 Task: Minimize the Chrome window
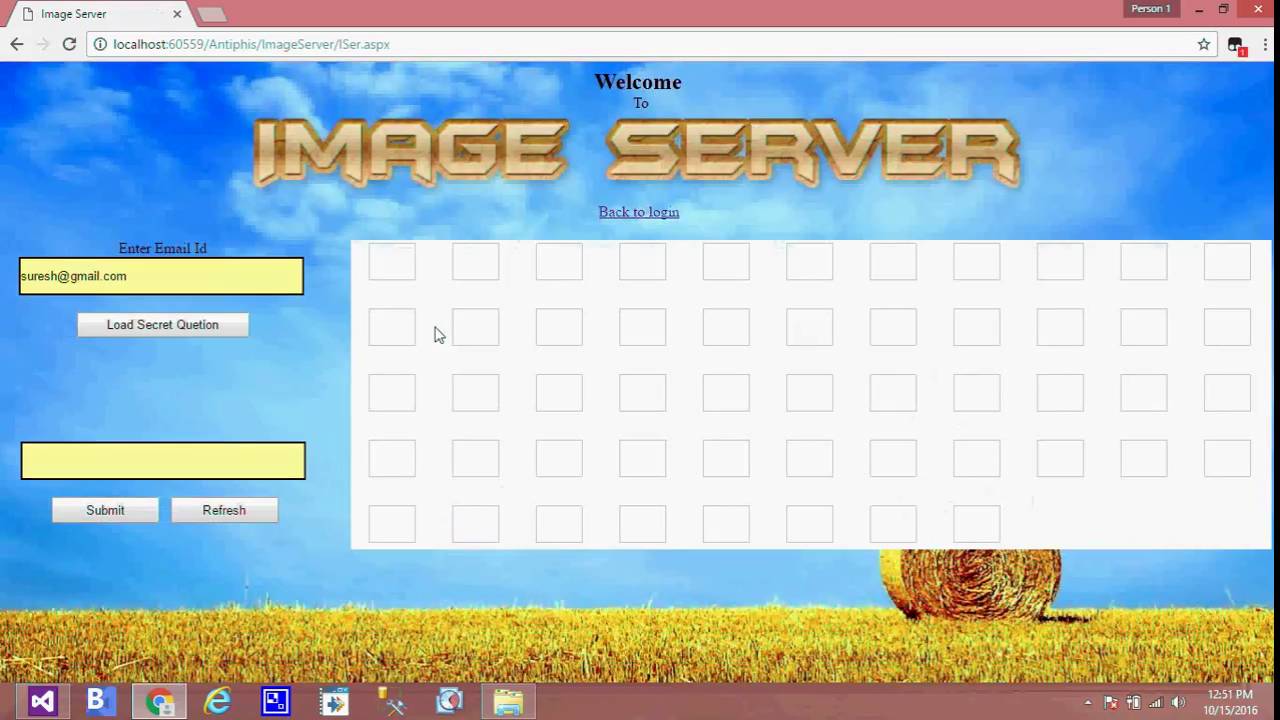pyautogui.click(x=1199, y=9)
